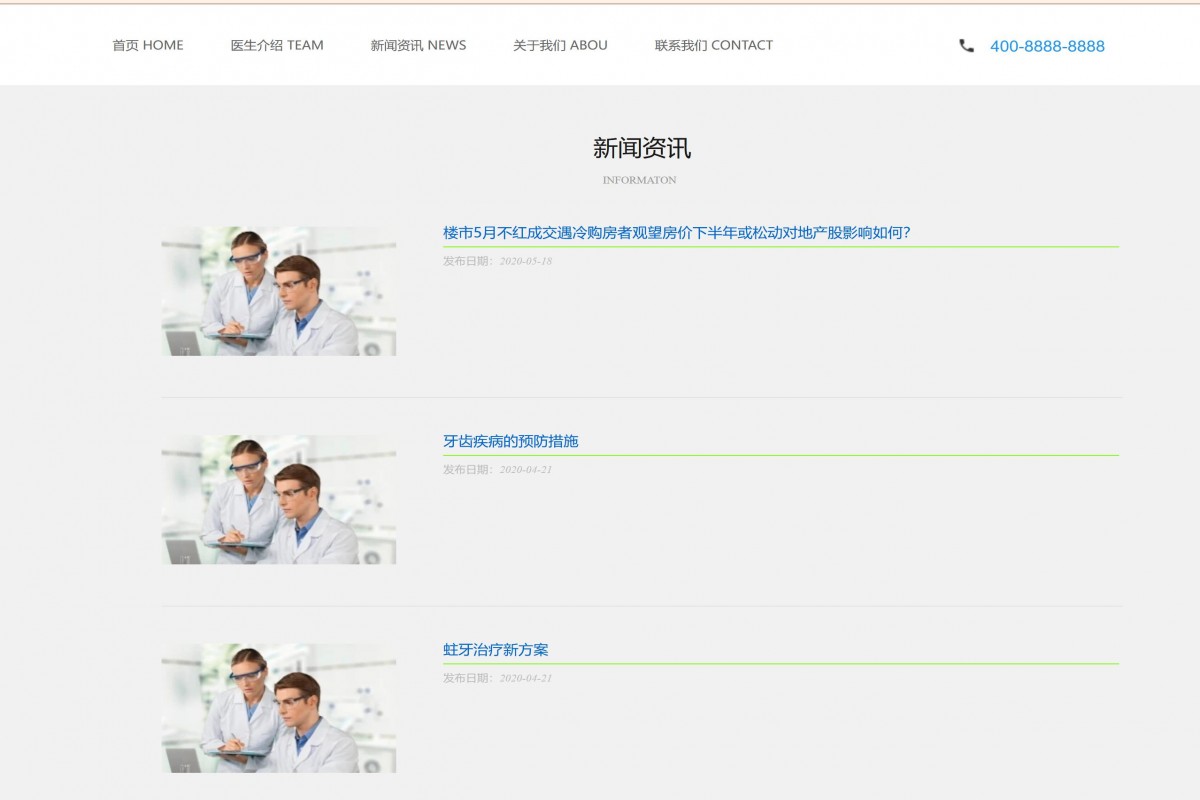Click the first article's dentist photo thumbnail
1200x800 pixels.
click(x=279, y=290)
